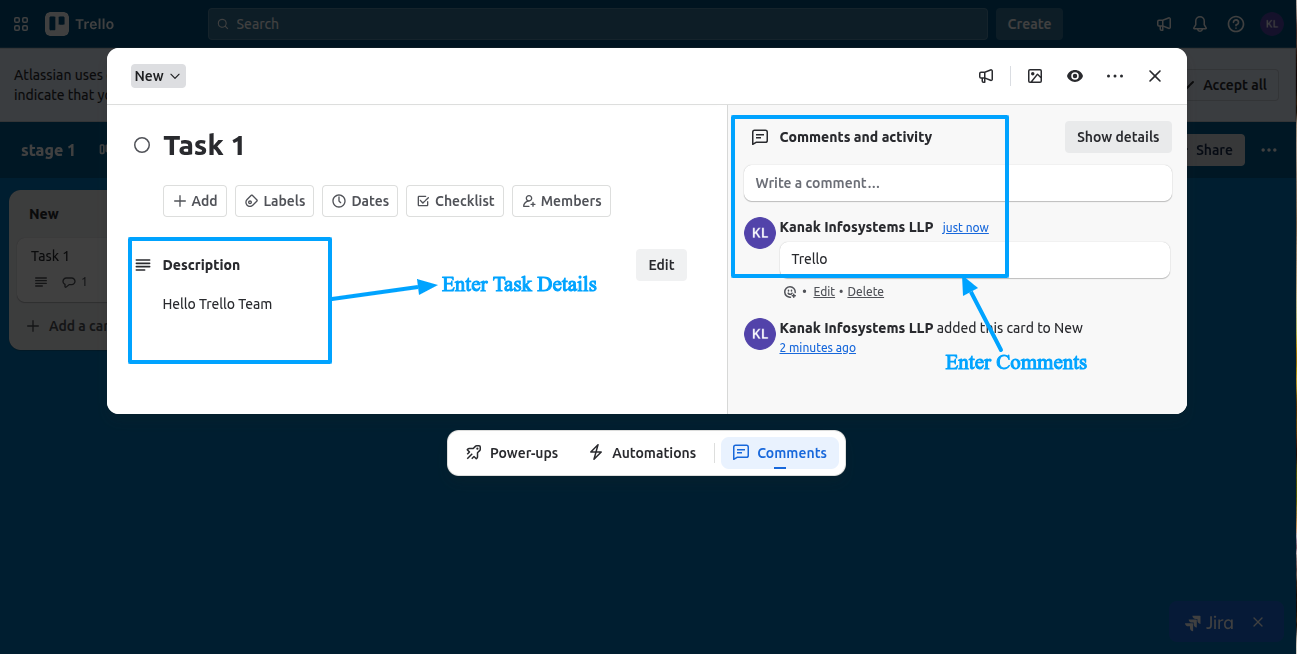1297x654 pixels.
Task: Delete the Trello comment
Action: coord(866,292)
